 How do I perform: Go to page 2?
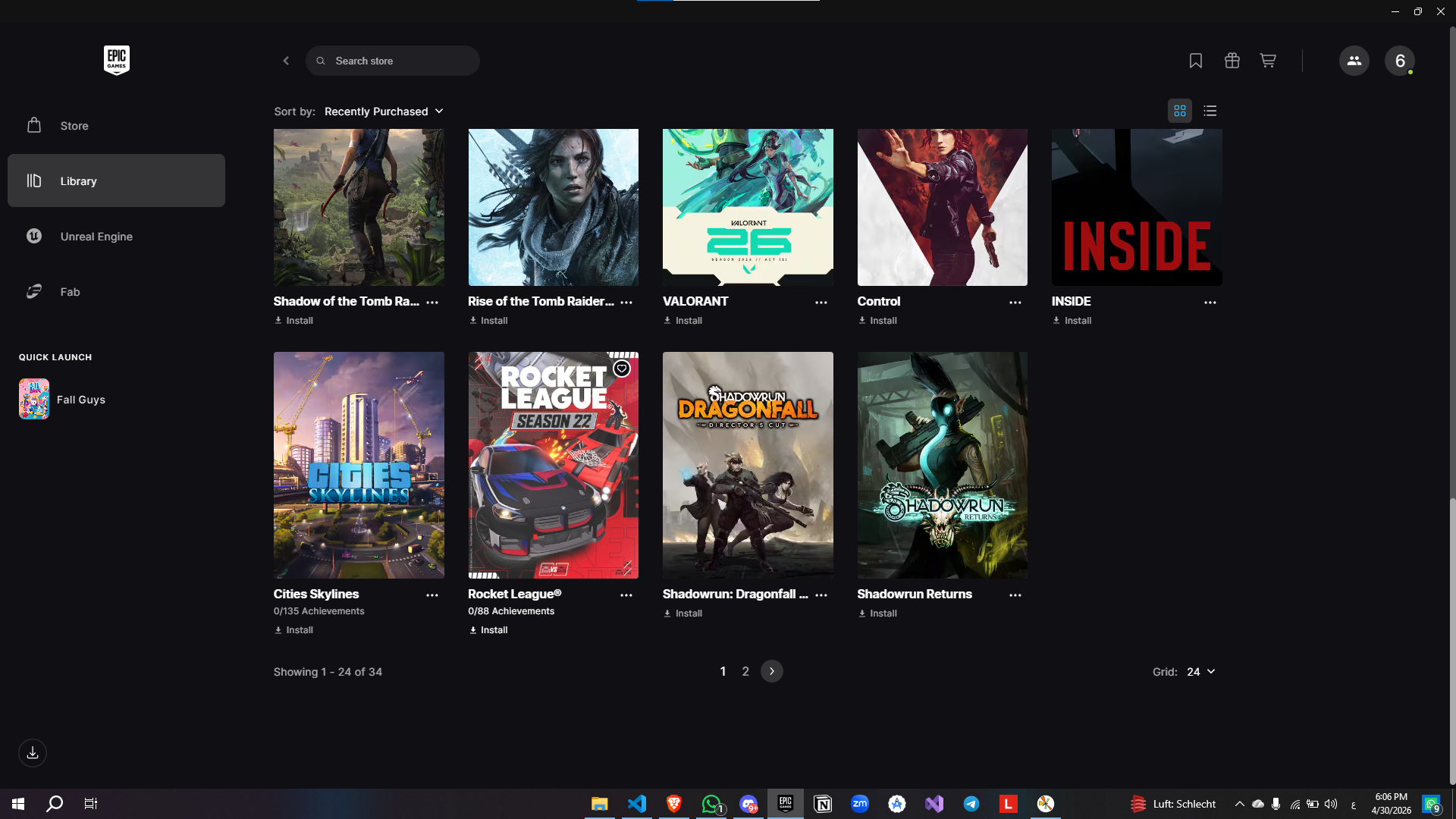point(745,672)
